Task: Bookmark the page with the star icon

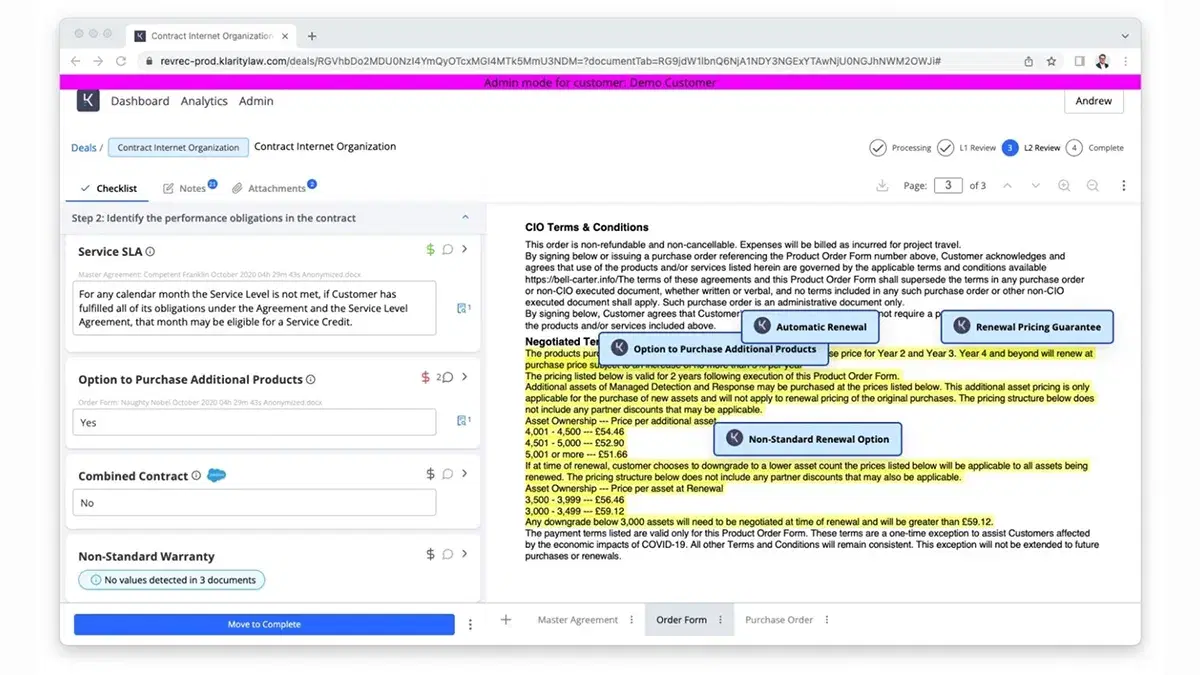Action: tap(1052, 61)
